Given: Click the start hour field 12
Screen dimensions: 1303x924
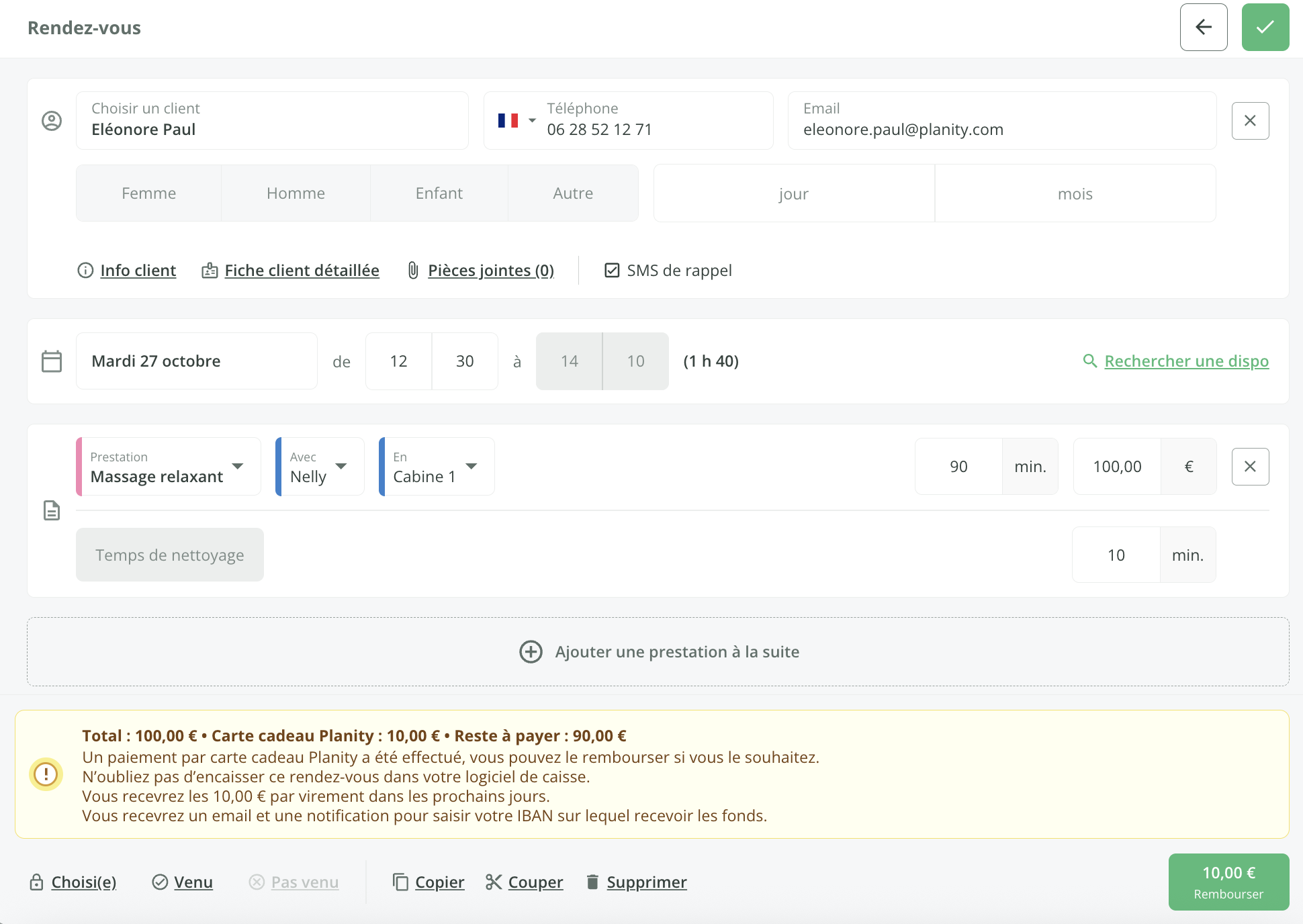Looking at the screenshot, I should coord(399,361).
